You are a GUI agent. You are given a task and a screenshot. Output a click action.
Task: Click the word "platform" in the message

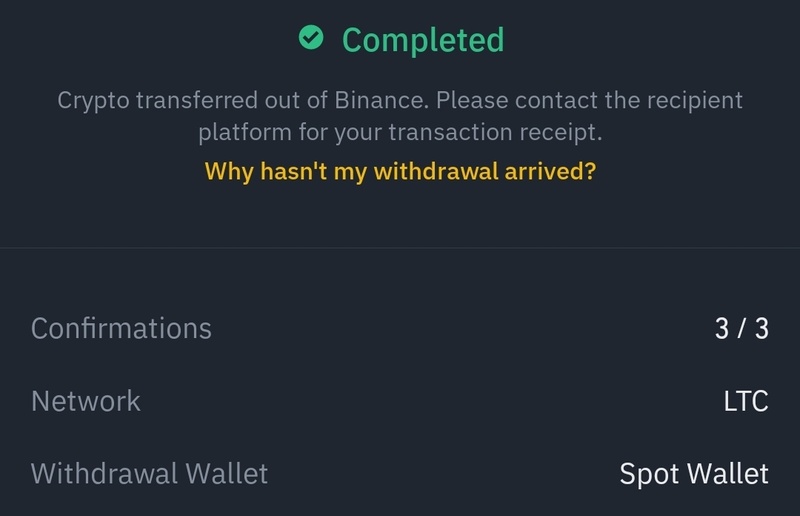(241, 131)
